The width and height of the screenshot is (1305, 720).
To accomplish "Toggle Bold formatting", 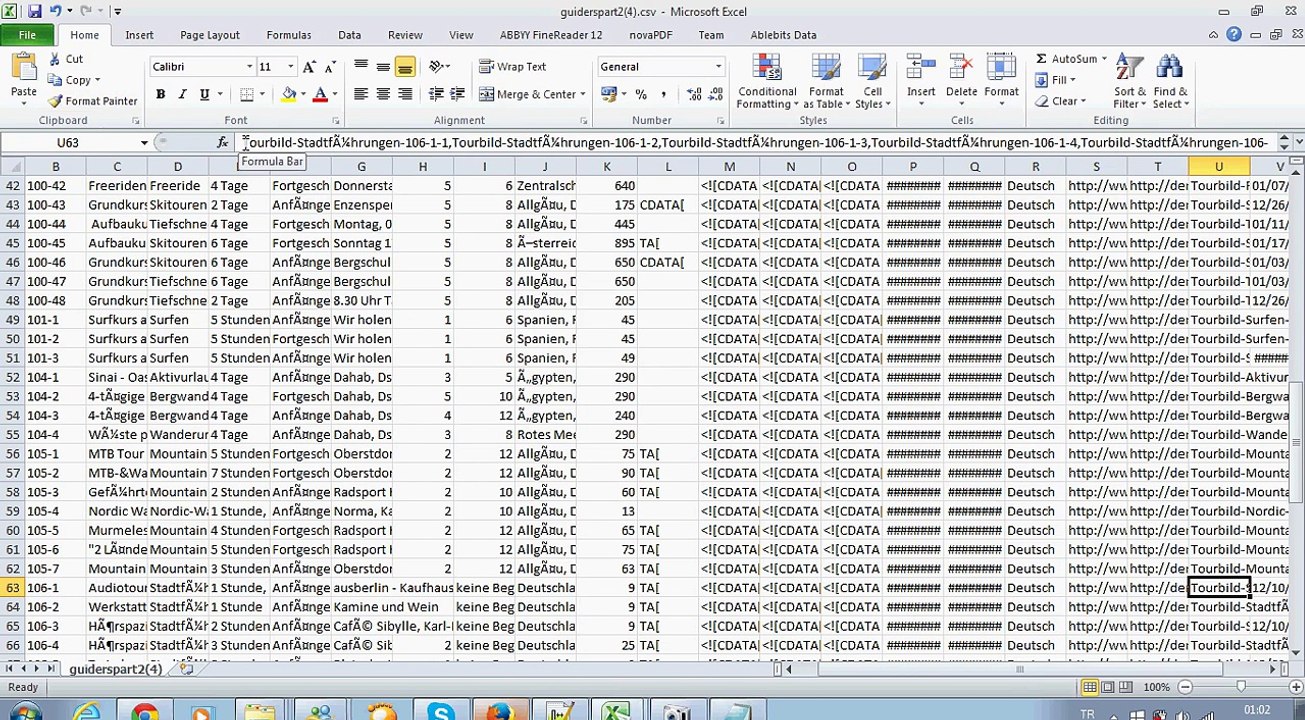I will coord(160,94).
